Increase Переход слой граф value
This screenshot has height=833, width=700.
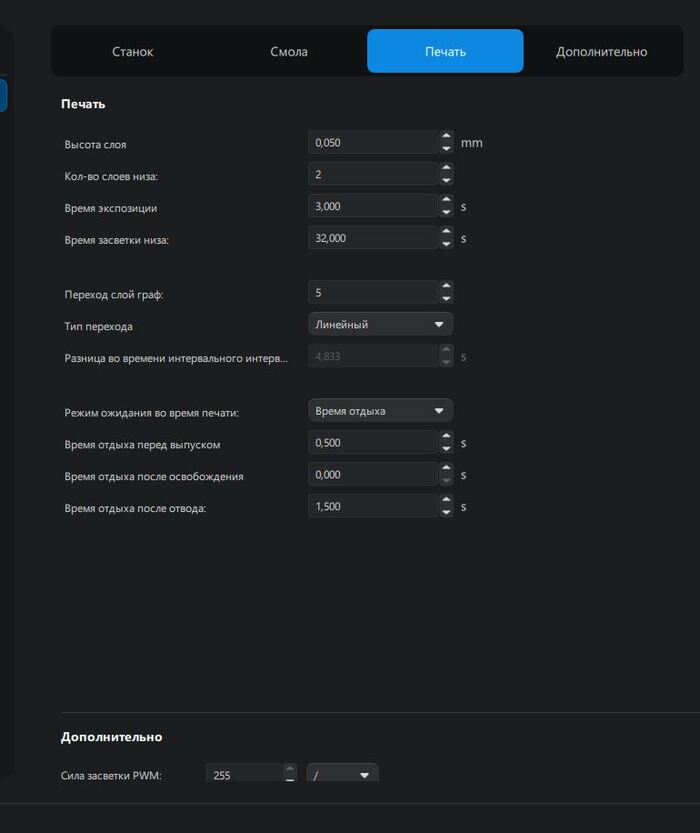[446, 287]
